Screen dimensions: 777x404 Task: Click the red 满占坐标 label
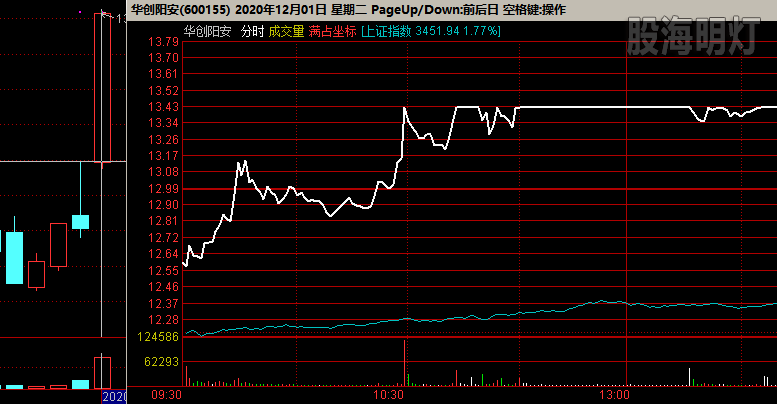pyautogui.click(x=332, y=32)
